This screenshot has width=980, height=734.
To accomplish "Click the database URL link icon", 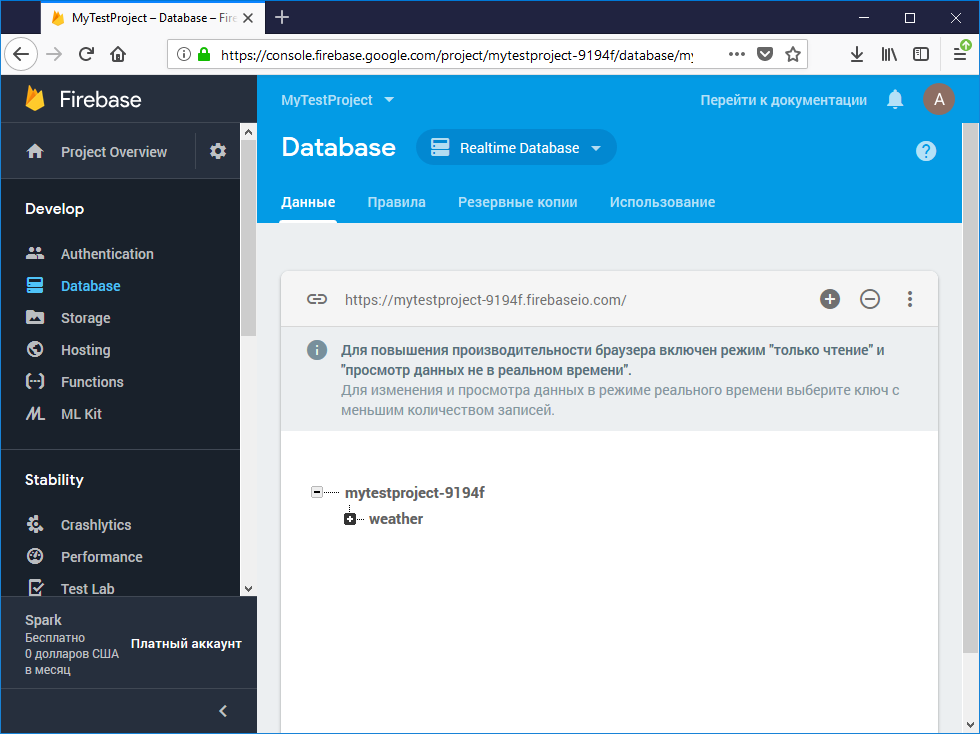I will click(x=317, y=299).
